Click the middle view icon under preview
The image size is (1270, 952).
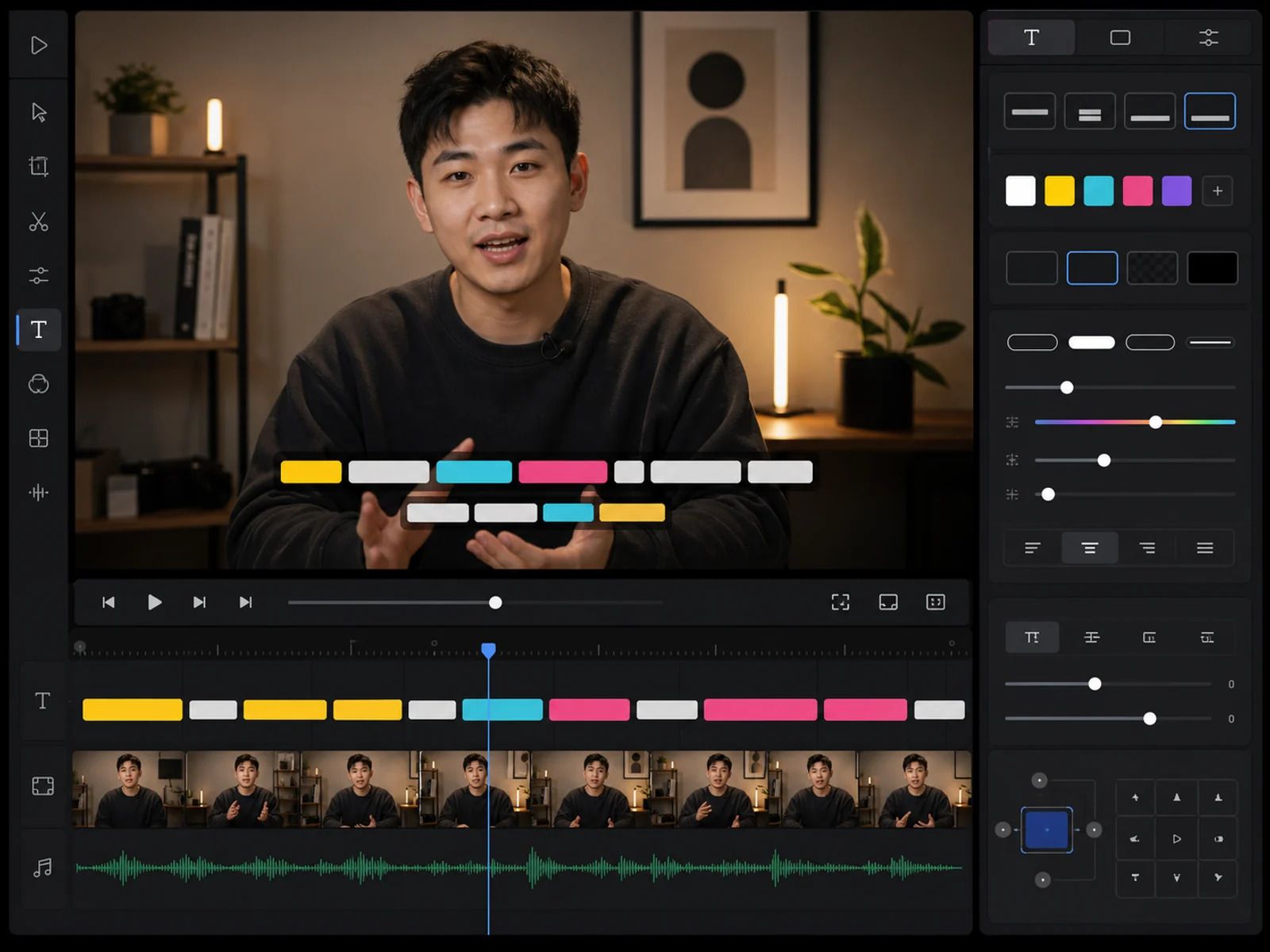(x=888, y=602)
